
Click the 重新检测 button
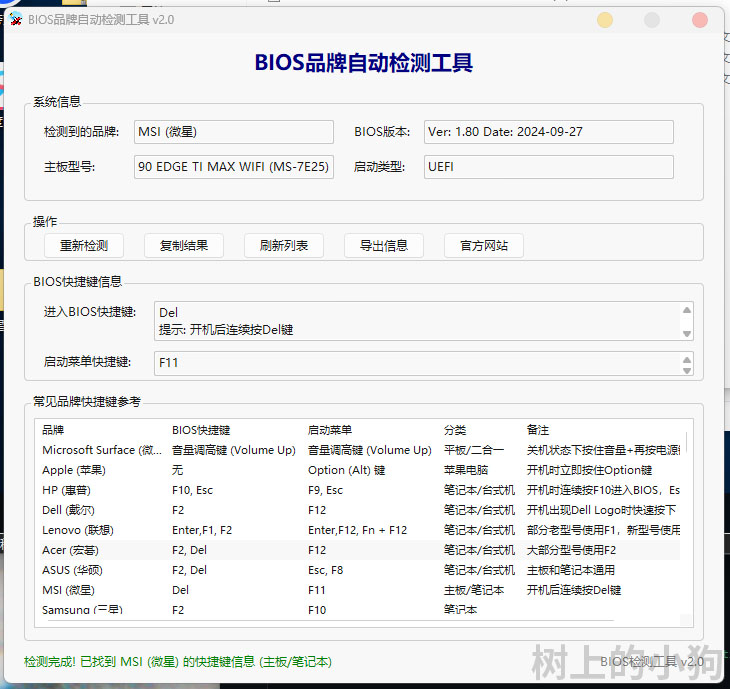point(84,245)
